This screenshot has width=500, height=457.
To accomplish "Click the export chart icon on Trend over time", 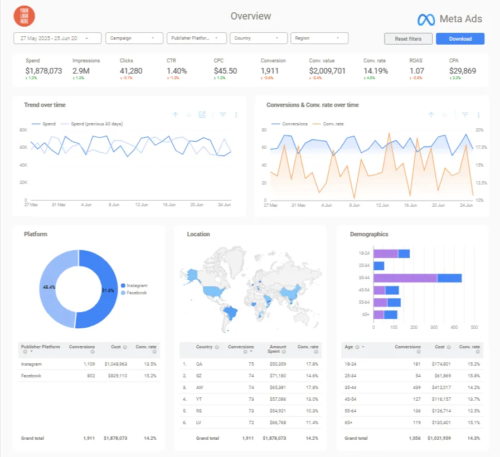I will tap(202, 115).
